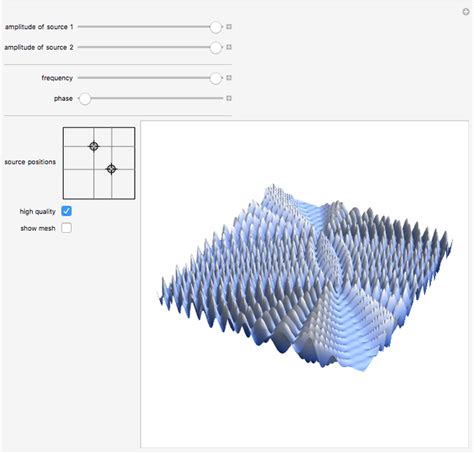Click the amplitude of source 1 slider thumb
Image resolution: width=474 pixels, height=454 pixels.
tap(216, 27)
